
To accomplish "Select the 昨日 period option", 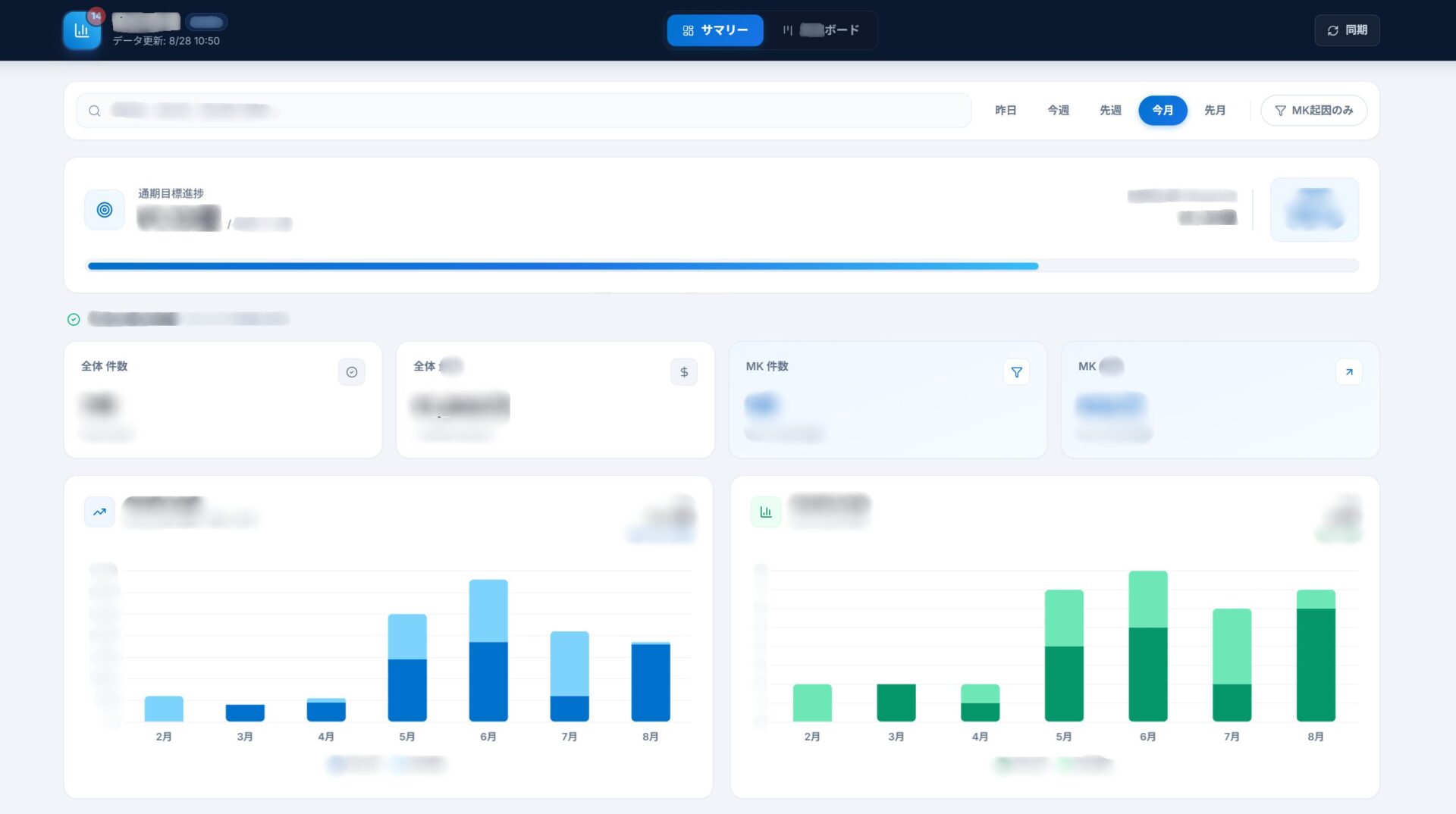I will (x=1006, y=111).
